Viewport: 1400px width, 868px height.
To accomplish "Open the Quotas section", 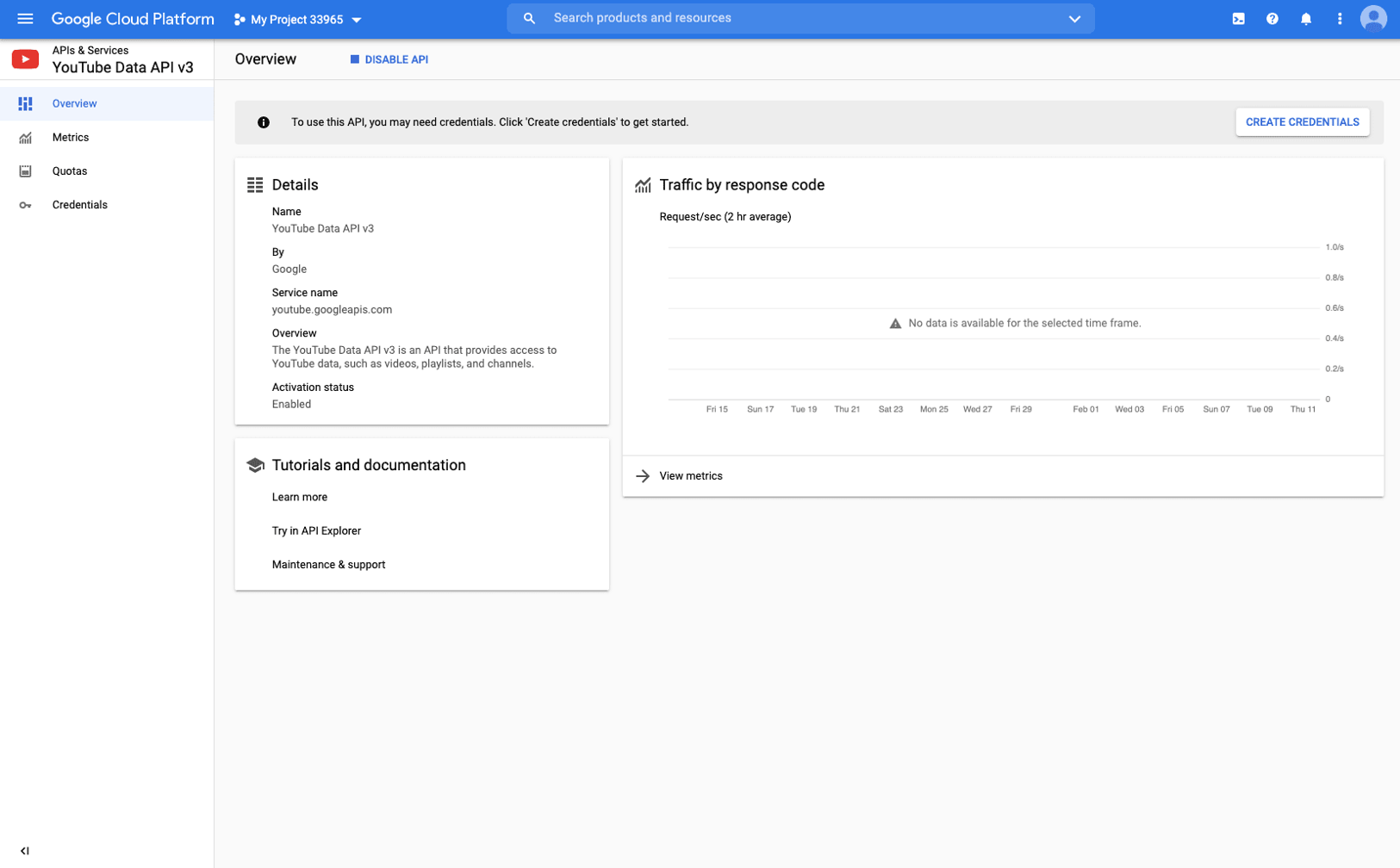I will (x=69, y=170).
